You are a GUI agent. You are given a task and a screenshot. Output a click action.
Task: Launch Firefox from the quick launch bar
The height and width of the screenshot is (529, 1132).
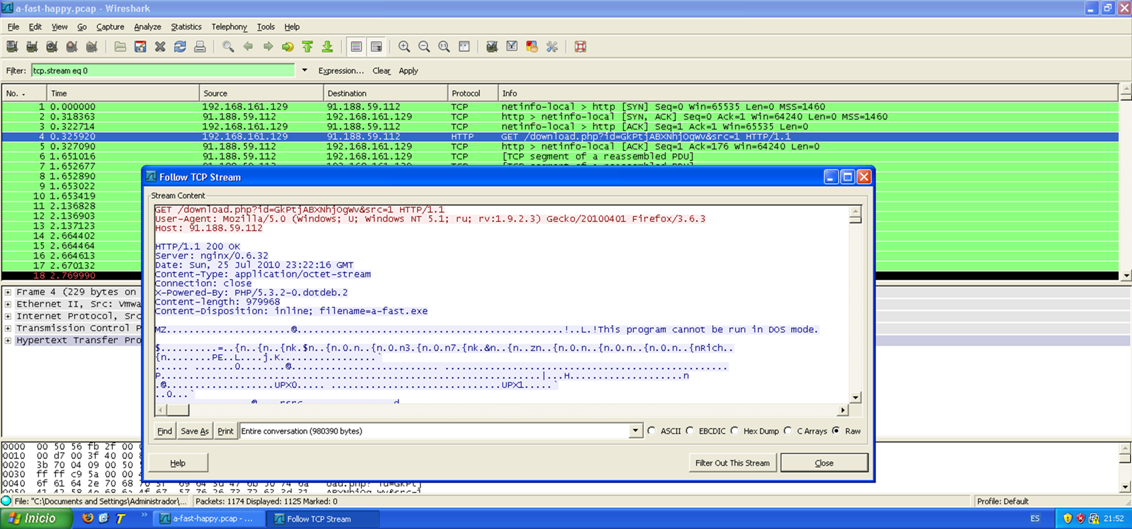click(87, 519)
